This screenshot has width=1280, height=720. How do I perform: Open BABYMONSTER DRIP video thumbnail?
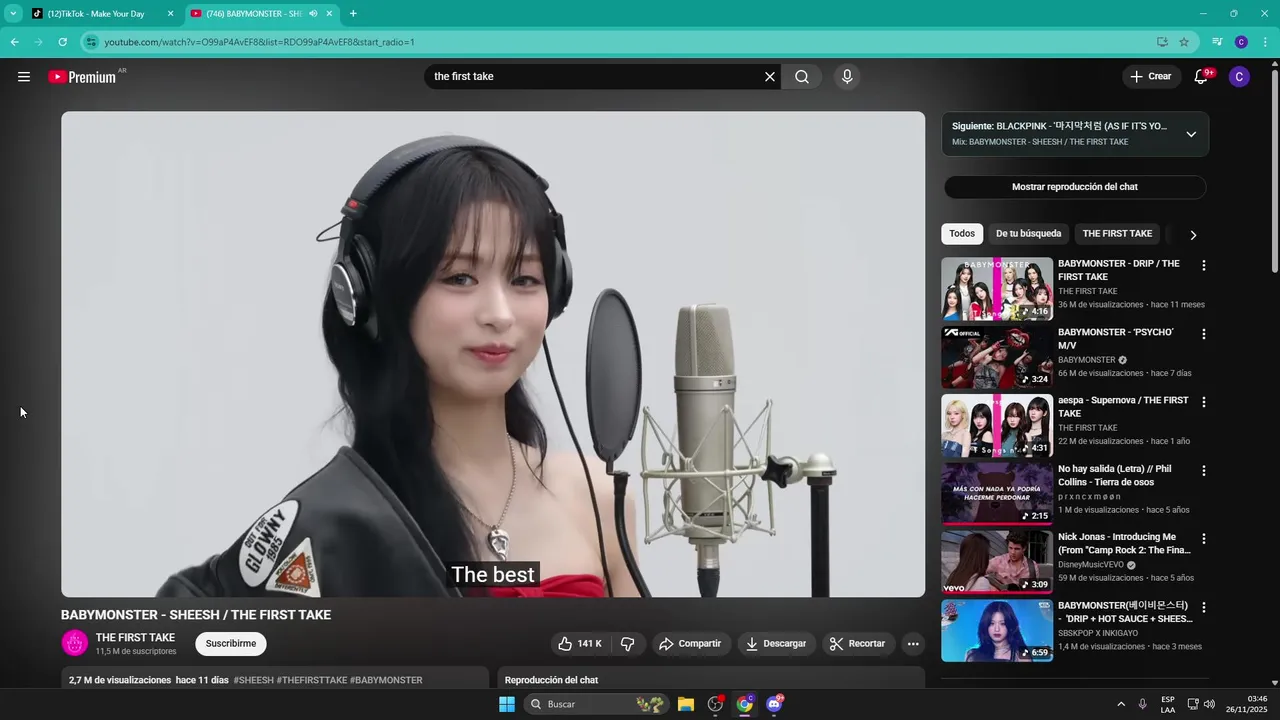997,289
